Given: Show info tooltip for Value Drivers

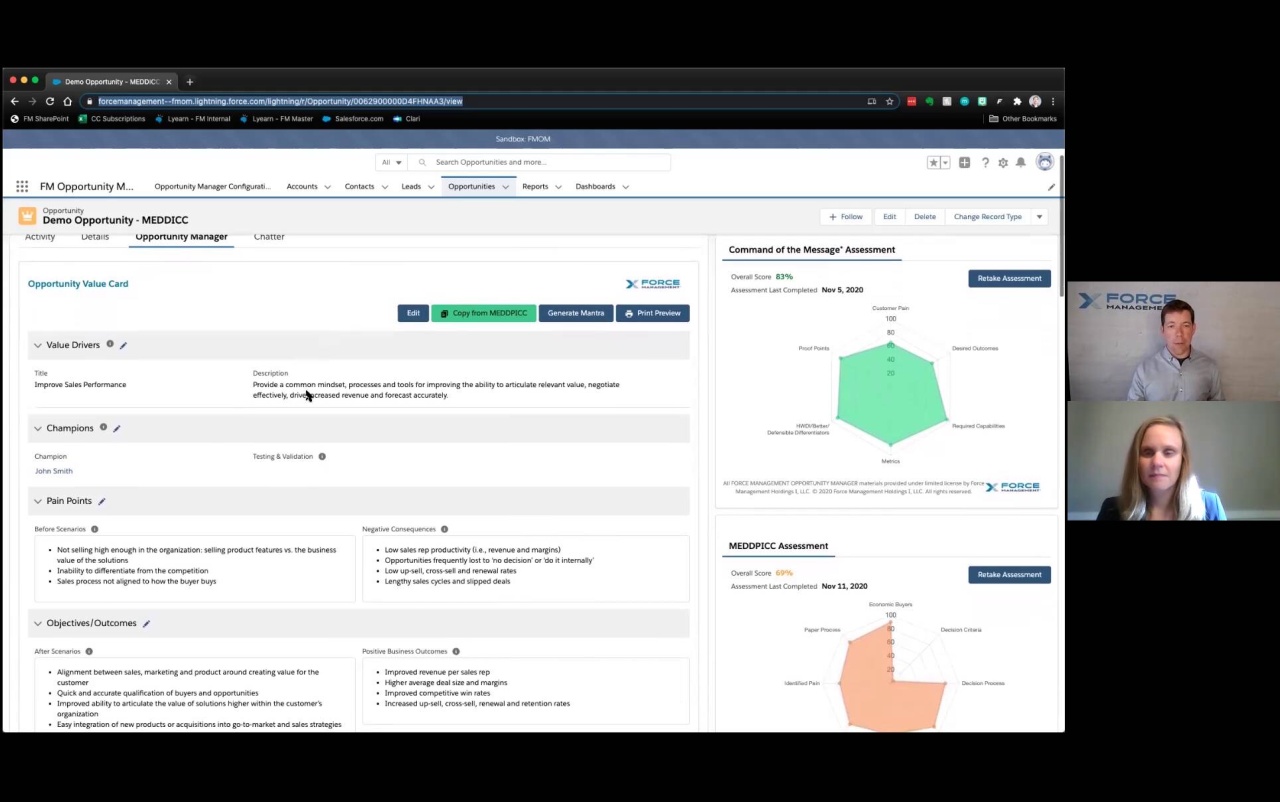Looking at the screenshot, I should (x=110, y=344).
